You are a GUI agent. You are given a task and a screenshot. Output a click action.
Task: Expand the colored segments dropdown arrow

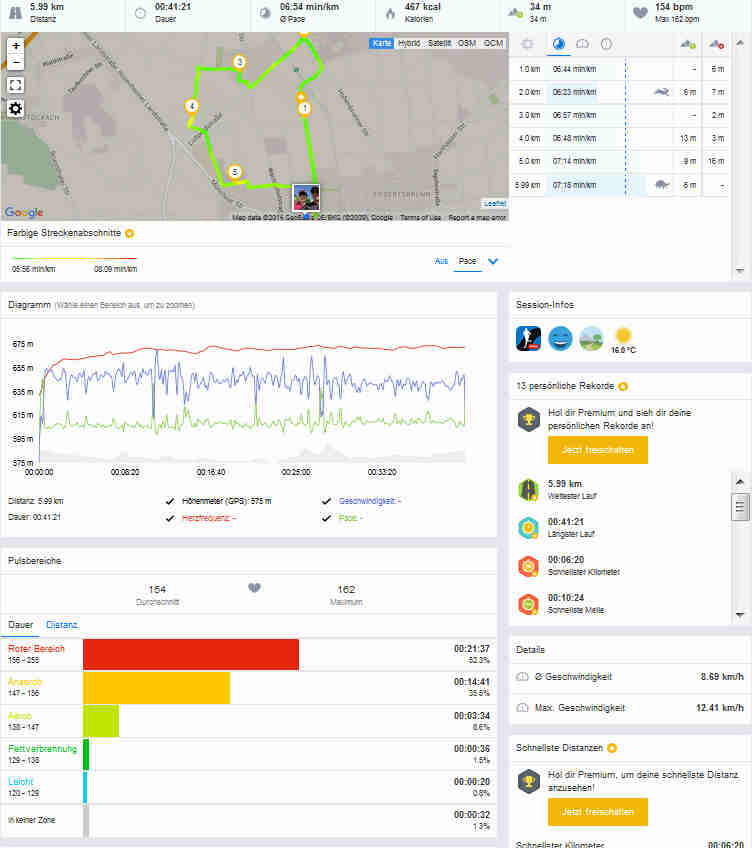[493, 262]
